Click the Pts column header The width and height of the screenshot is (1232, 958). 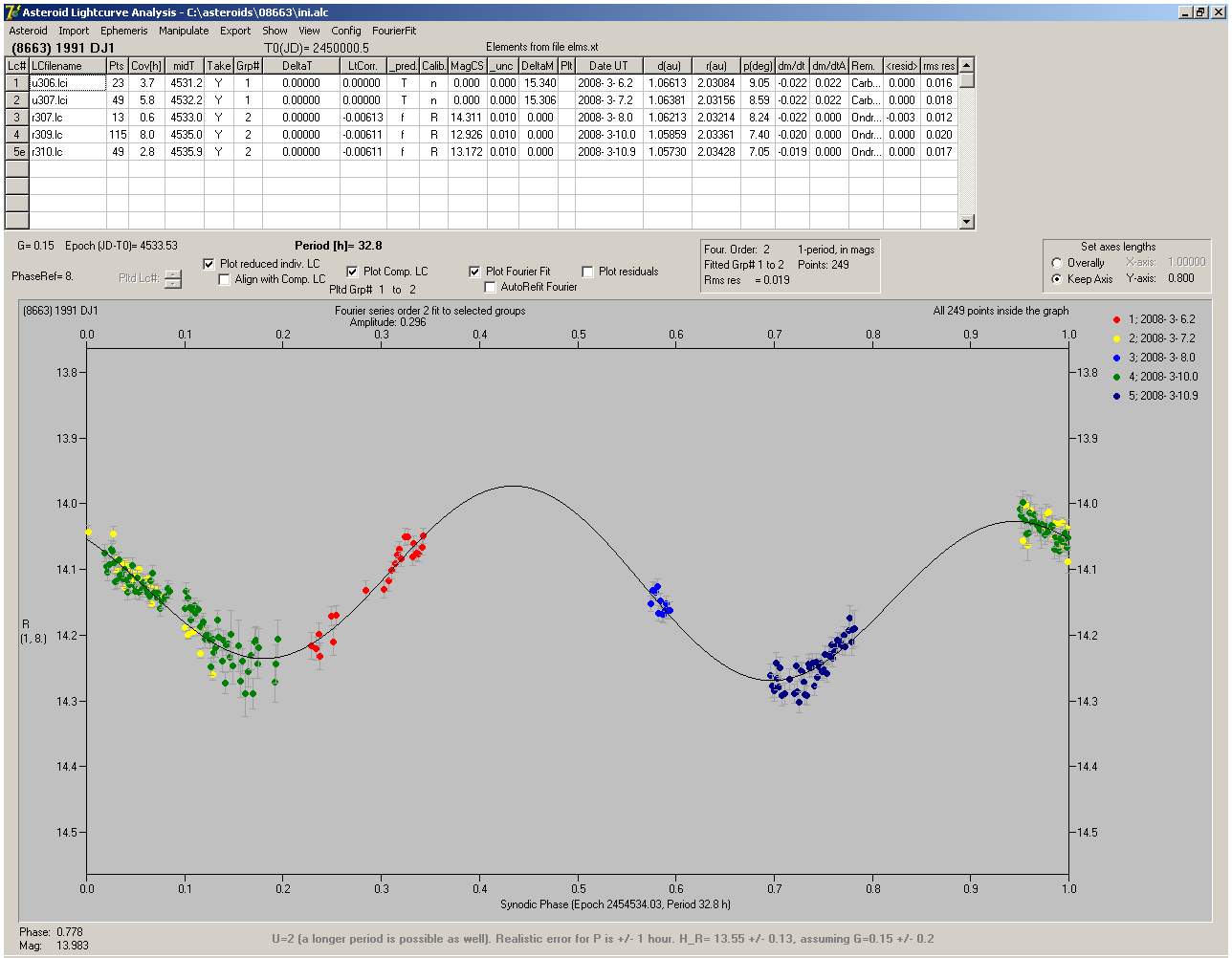(117, 66)
